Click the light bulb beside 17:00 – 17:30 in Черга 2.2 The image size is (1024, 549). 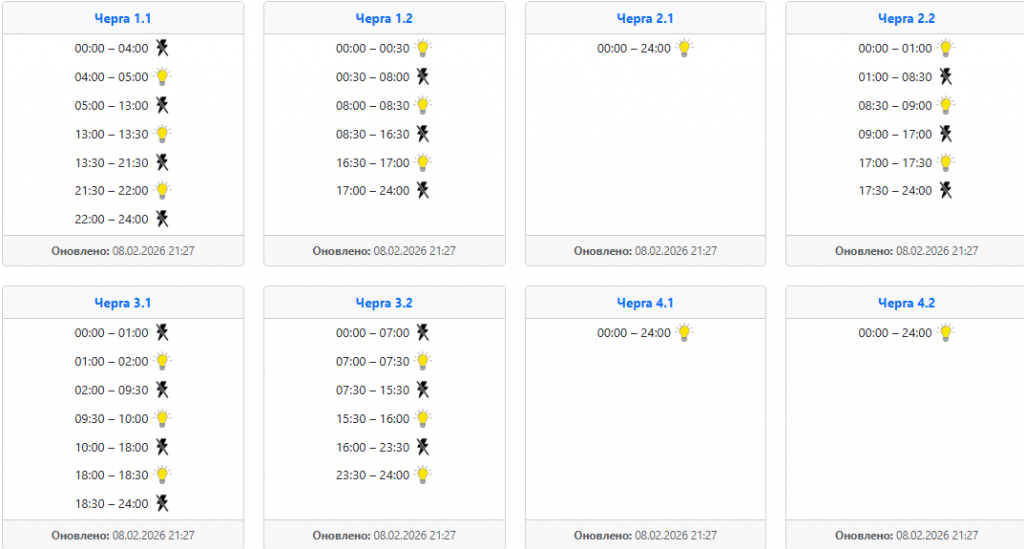click(x=945, y=162)
